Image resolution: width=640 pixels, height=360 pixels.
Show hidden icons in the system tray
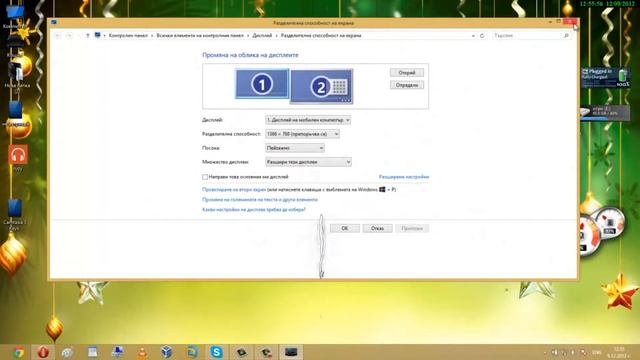[x=545, y=353]
